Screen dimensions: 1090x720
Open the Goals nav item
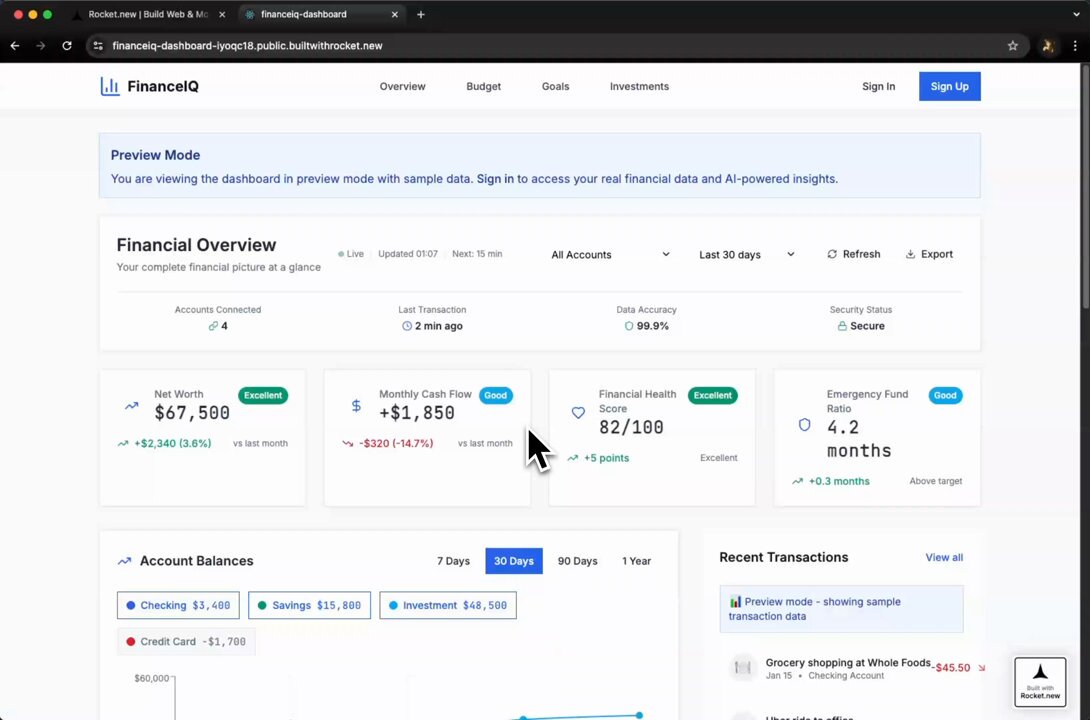[555, 86]
